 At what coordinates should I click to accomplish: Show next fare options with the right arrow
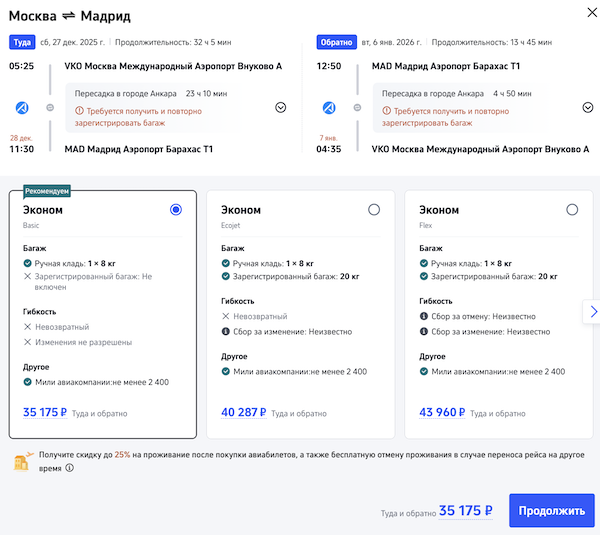pos(593,312)
